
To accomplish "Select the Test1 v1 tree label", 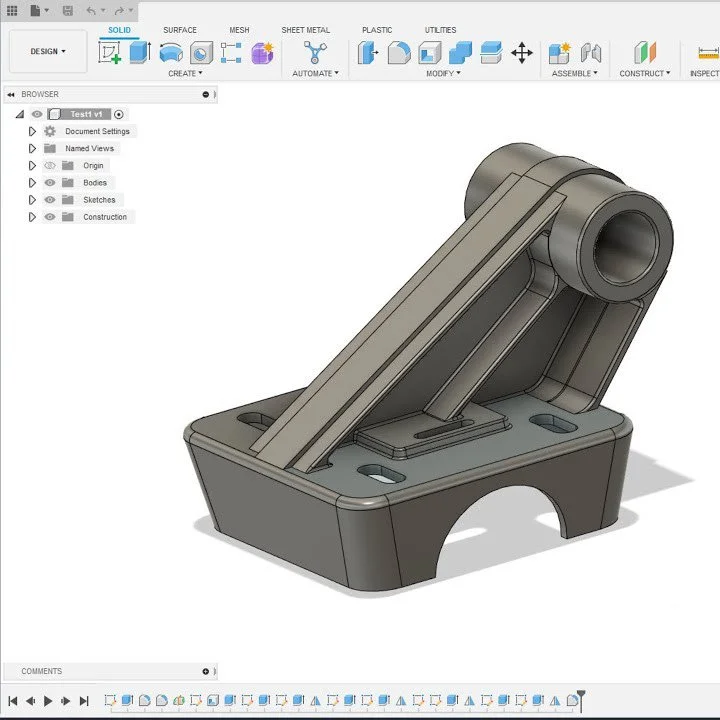I will click(x=86, y=114).
